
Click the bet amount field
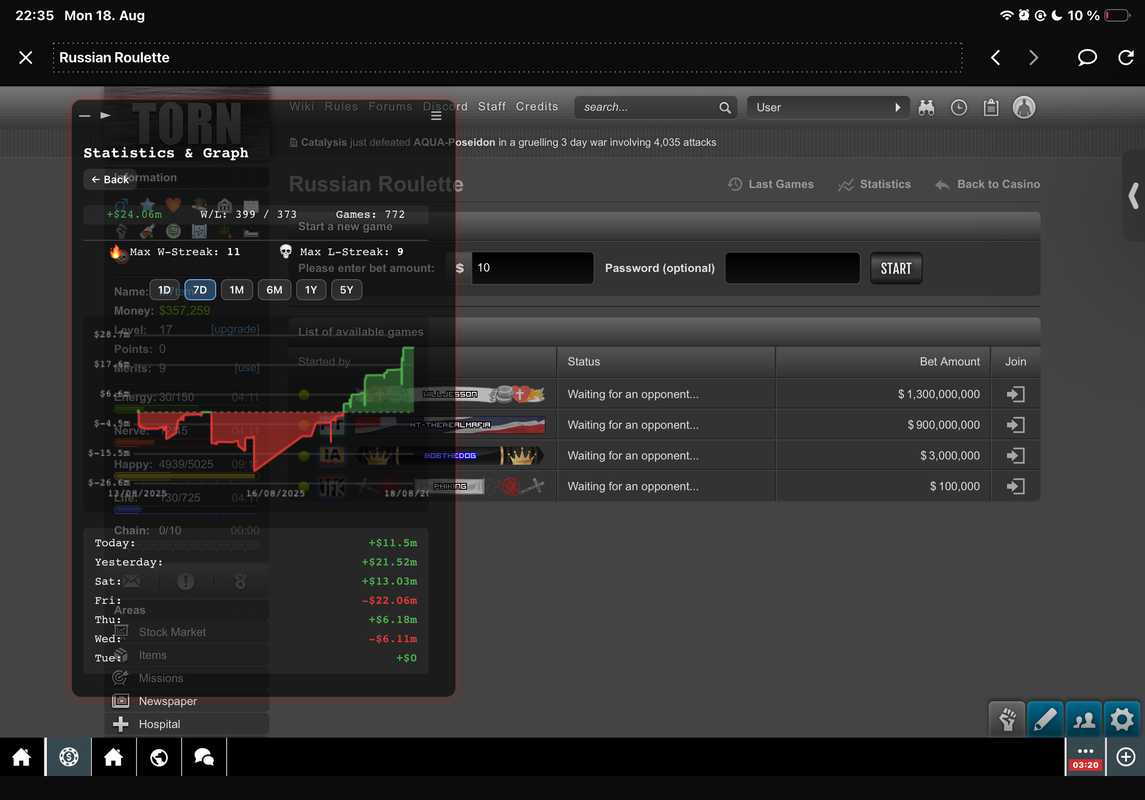(x=532, y=268)
